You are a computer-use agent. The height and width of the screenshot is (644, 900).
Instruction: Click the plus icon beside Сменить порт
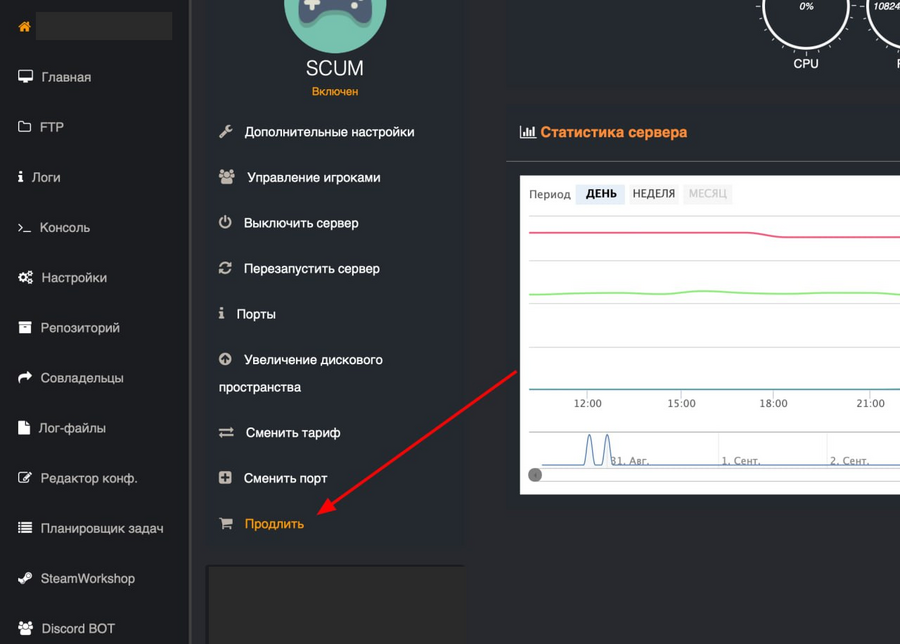225,478
